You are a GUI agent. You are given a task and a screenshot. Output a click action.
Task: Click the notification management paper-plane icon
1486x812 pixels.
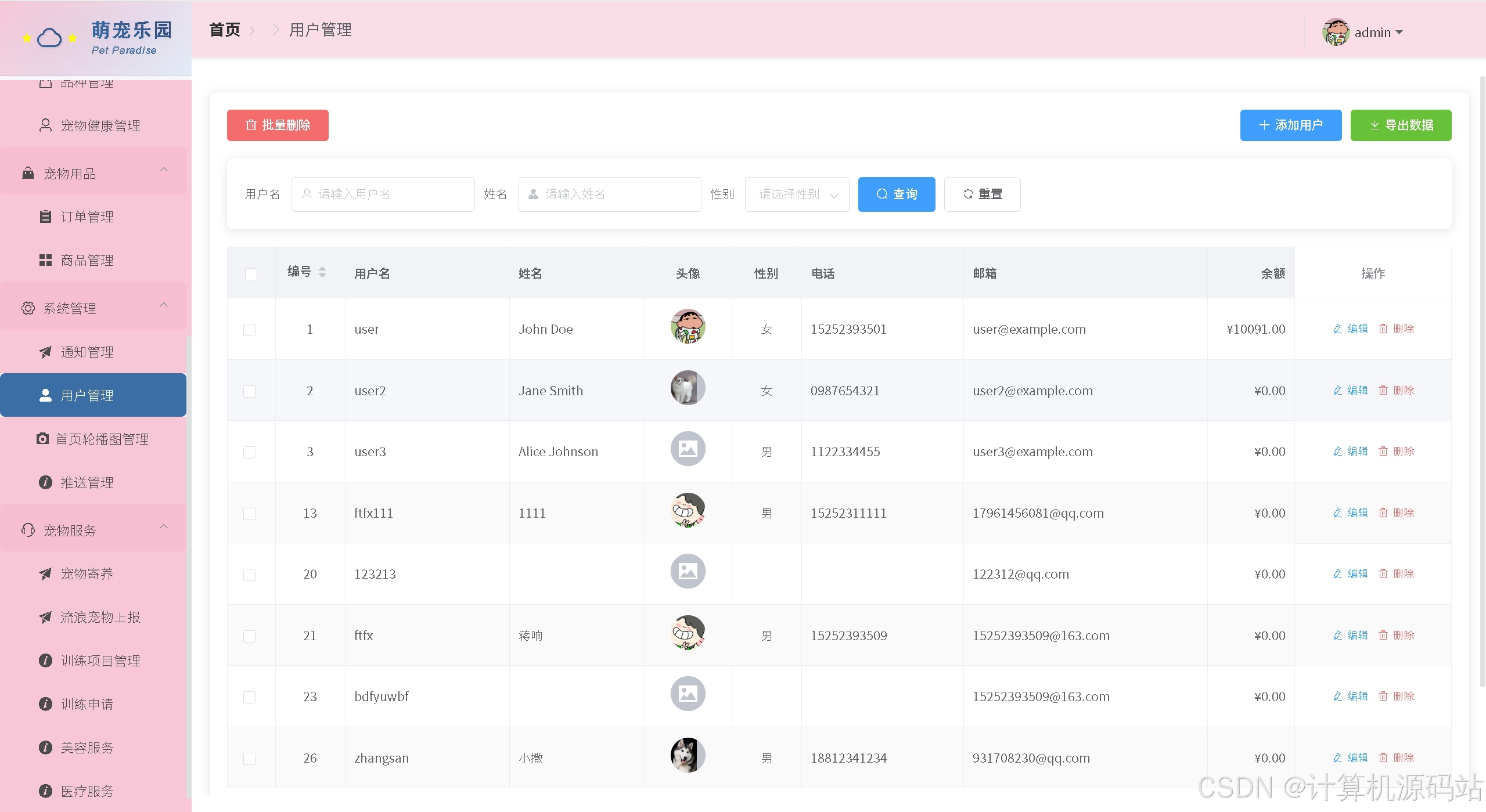(45, 352)
